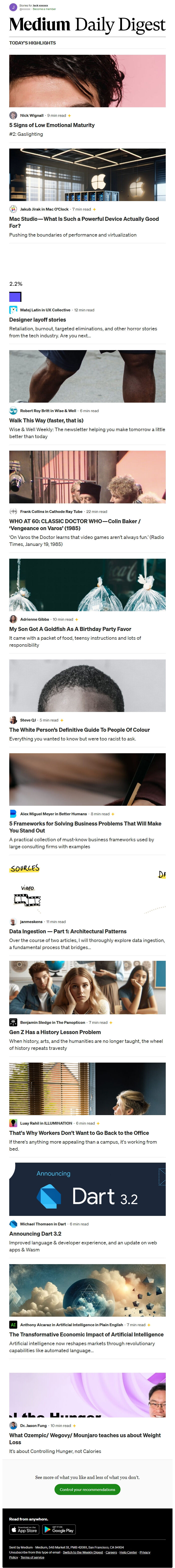Click the member star next to Steve QJ
Screen dimensions: 175x1568
pos(62,720)
